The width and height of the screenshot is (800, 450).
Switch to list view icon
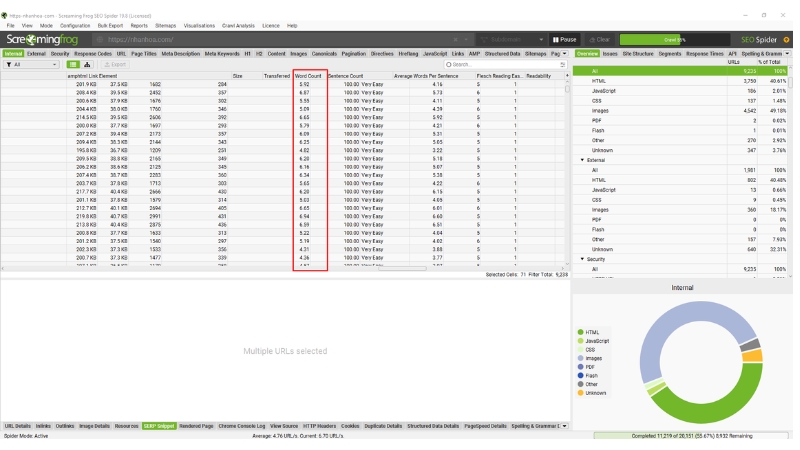click(73, 65)
